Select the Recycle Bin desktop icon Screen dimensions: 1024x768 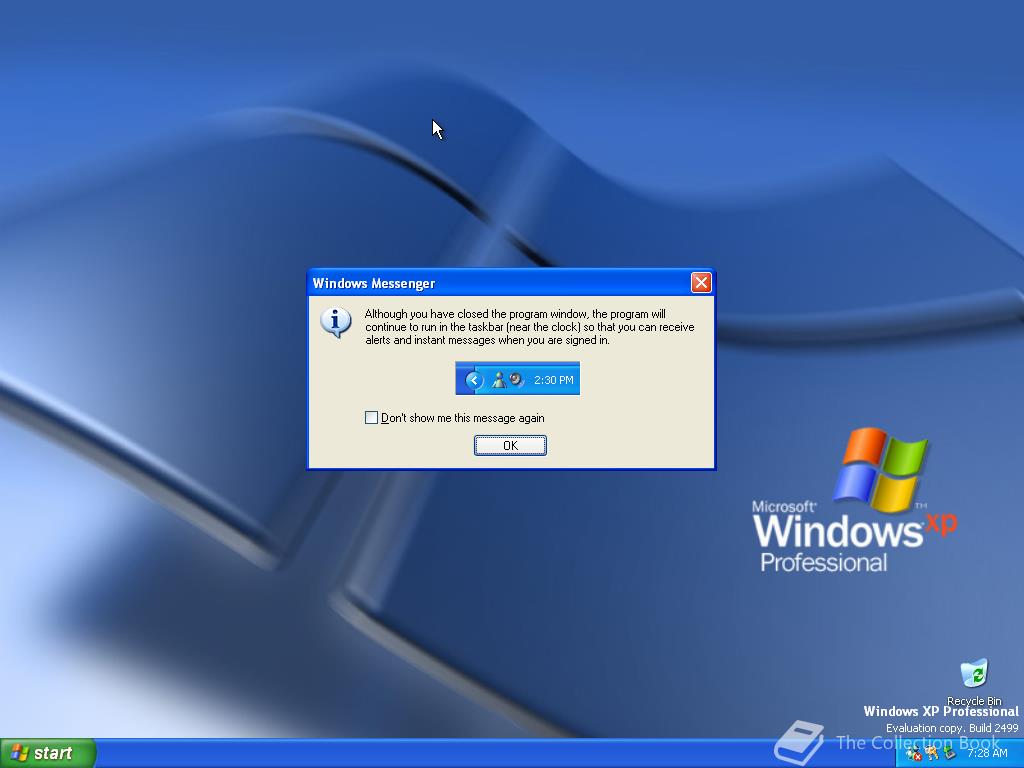[974, 682]
